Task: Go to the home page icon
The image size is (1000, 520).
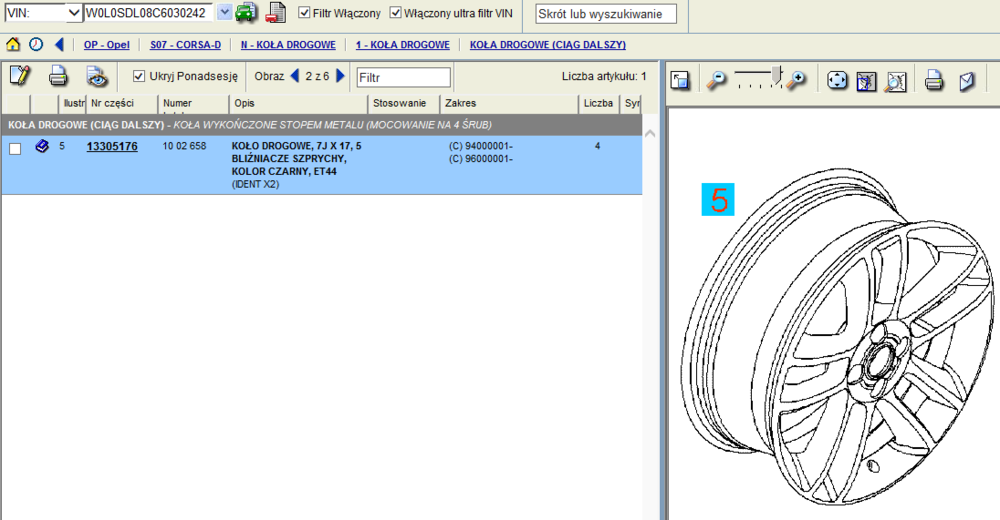Action: 13,45
